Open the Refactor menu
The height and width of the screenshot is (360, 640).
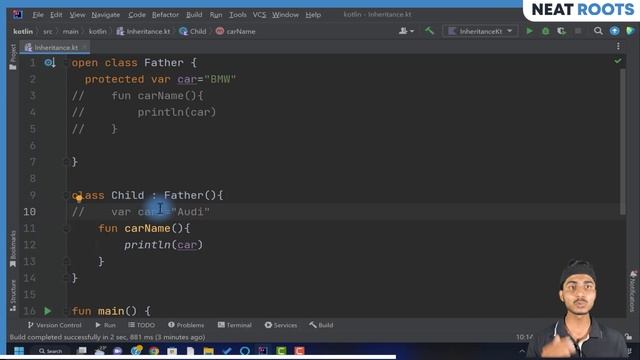pyautogui.click(x=165, y=15)
